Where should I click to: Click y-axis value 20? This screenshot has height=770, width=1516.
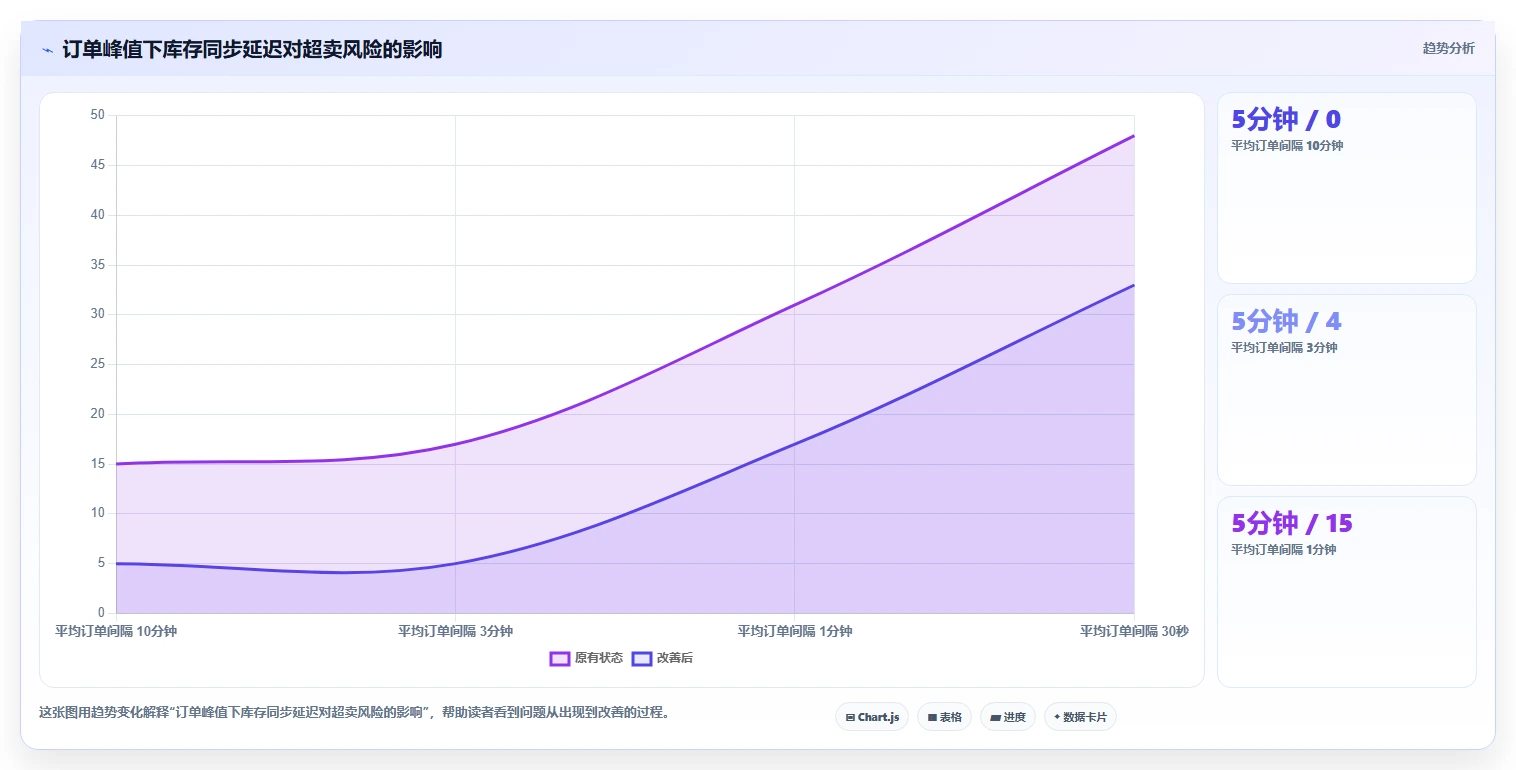tap(97, 414)
